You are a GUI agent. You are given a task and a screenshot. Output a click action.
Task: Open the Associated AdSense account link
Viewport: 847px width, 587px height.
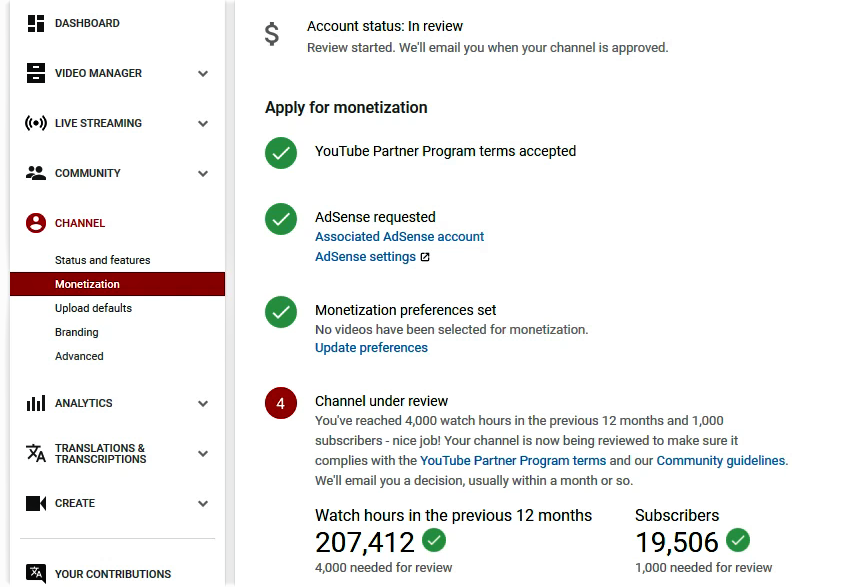[399, 237]
